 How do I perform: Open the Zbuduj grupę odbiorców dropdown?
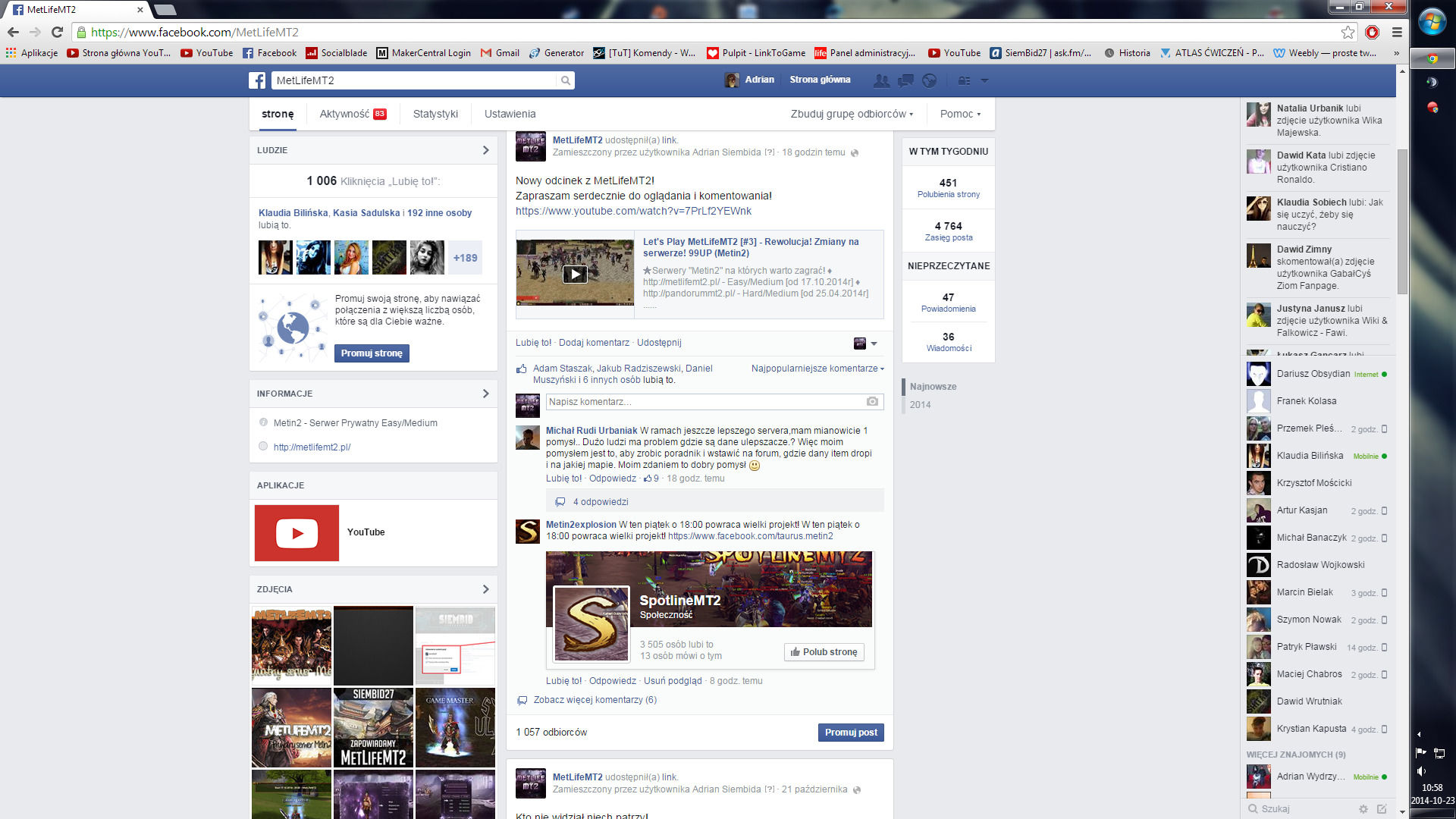852,114
